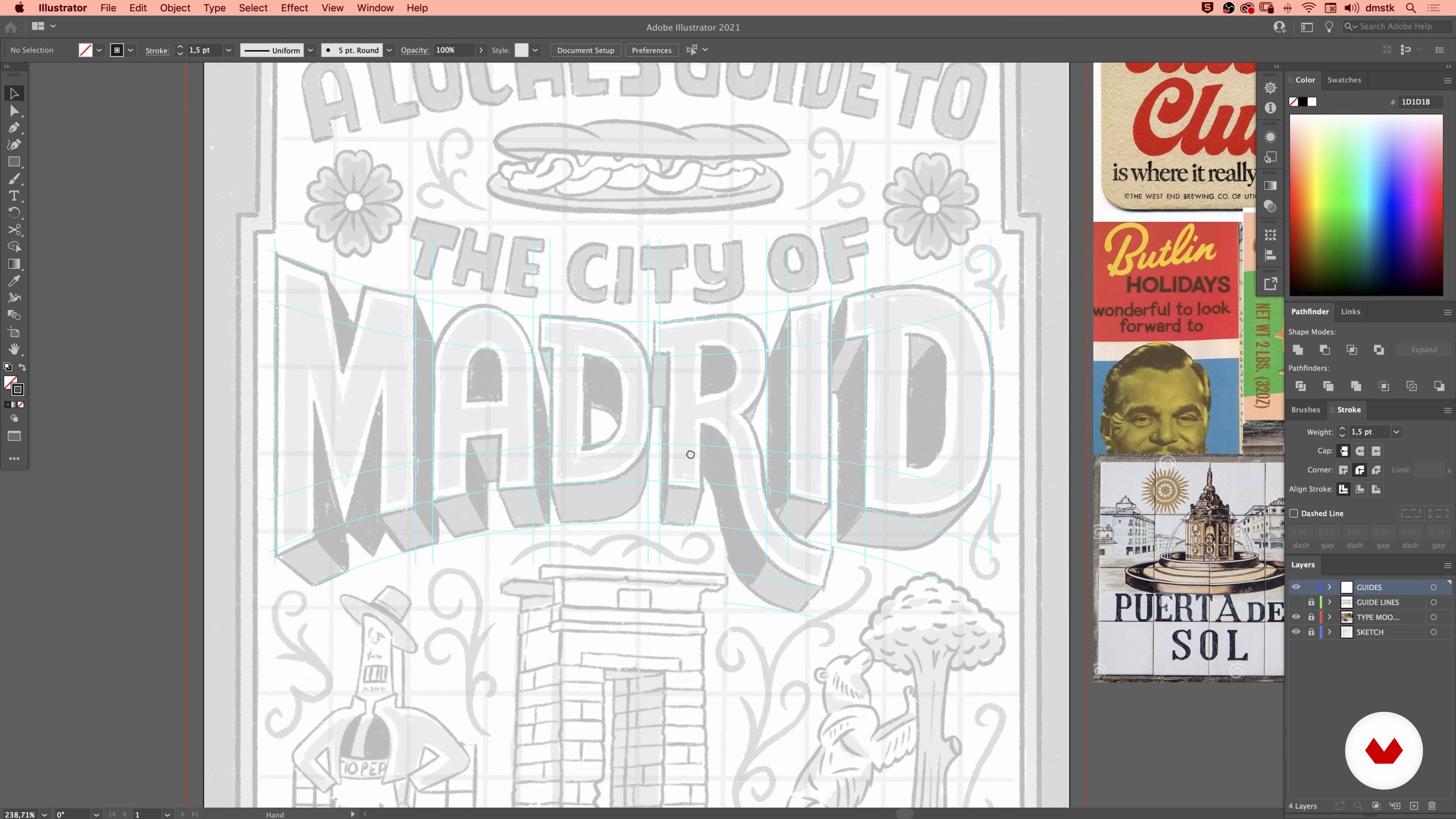Click the Divide pathfinder icon
1456x819 pixels.
1301,386
